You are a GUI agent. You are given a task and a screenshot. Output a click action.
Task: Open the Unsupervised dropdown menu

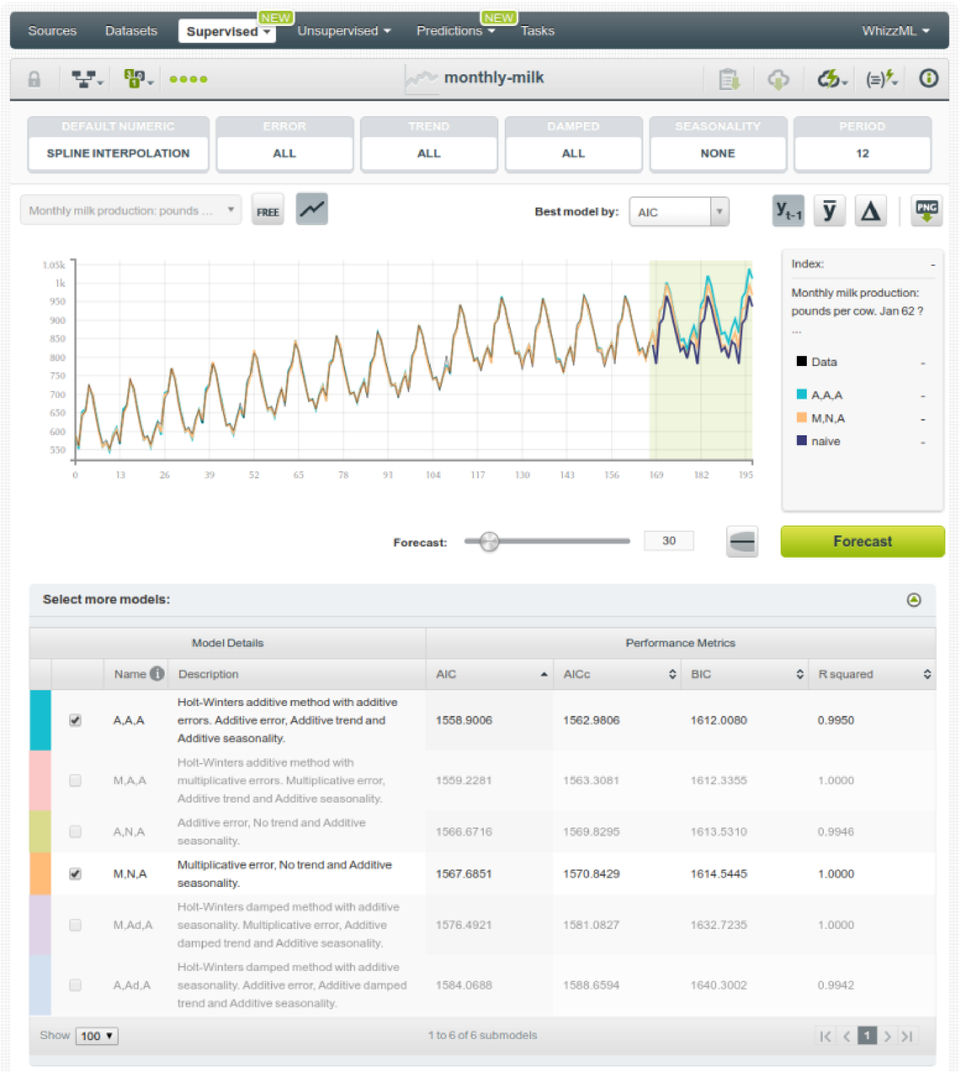tap(343, 31)
